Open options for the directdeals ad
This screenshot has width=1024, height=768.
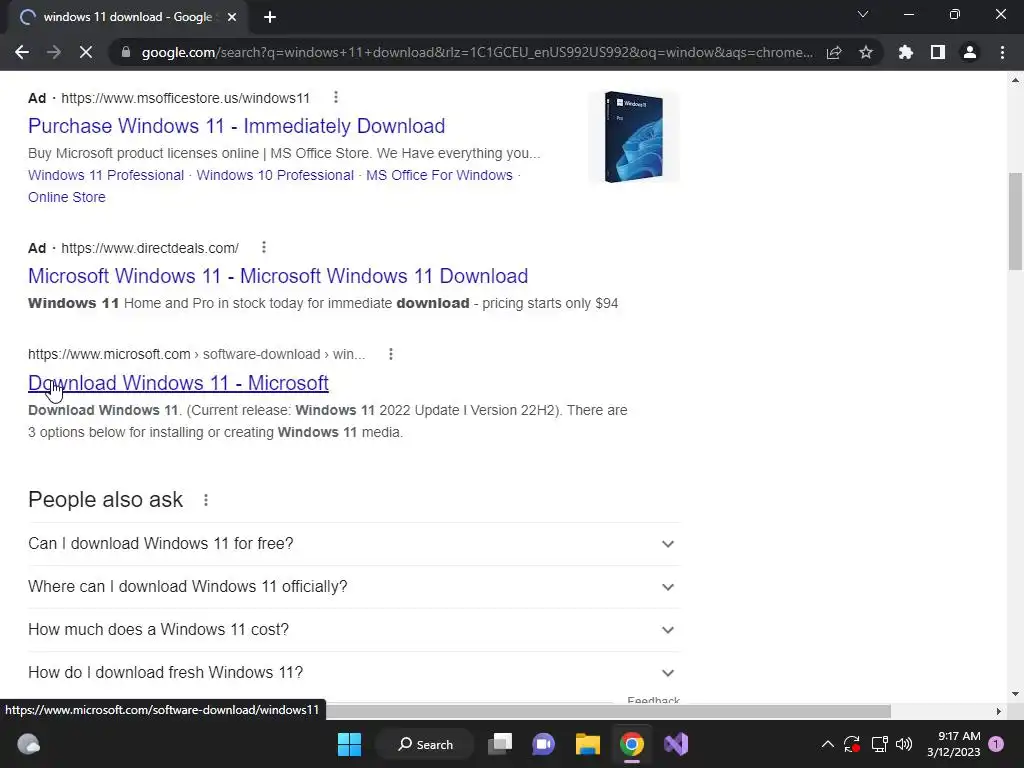pyautogui.click(x=264, y=248)
